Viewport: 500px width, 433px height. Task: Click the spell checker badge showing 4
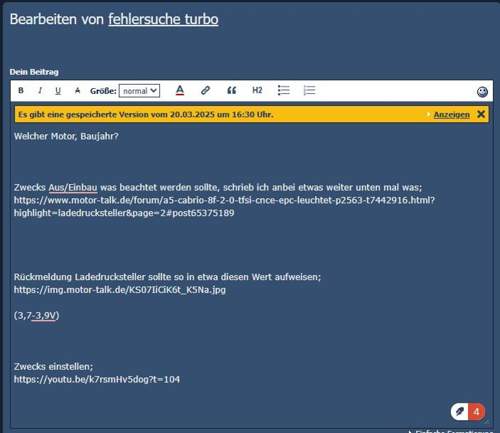(468, 412)
